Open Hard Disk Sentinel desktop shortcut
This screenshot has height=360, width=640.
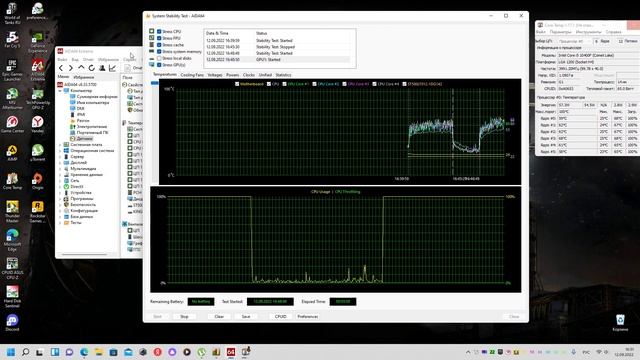(x=12, y=296)
